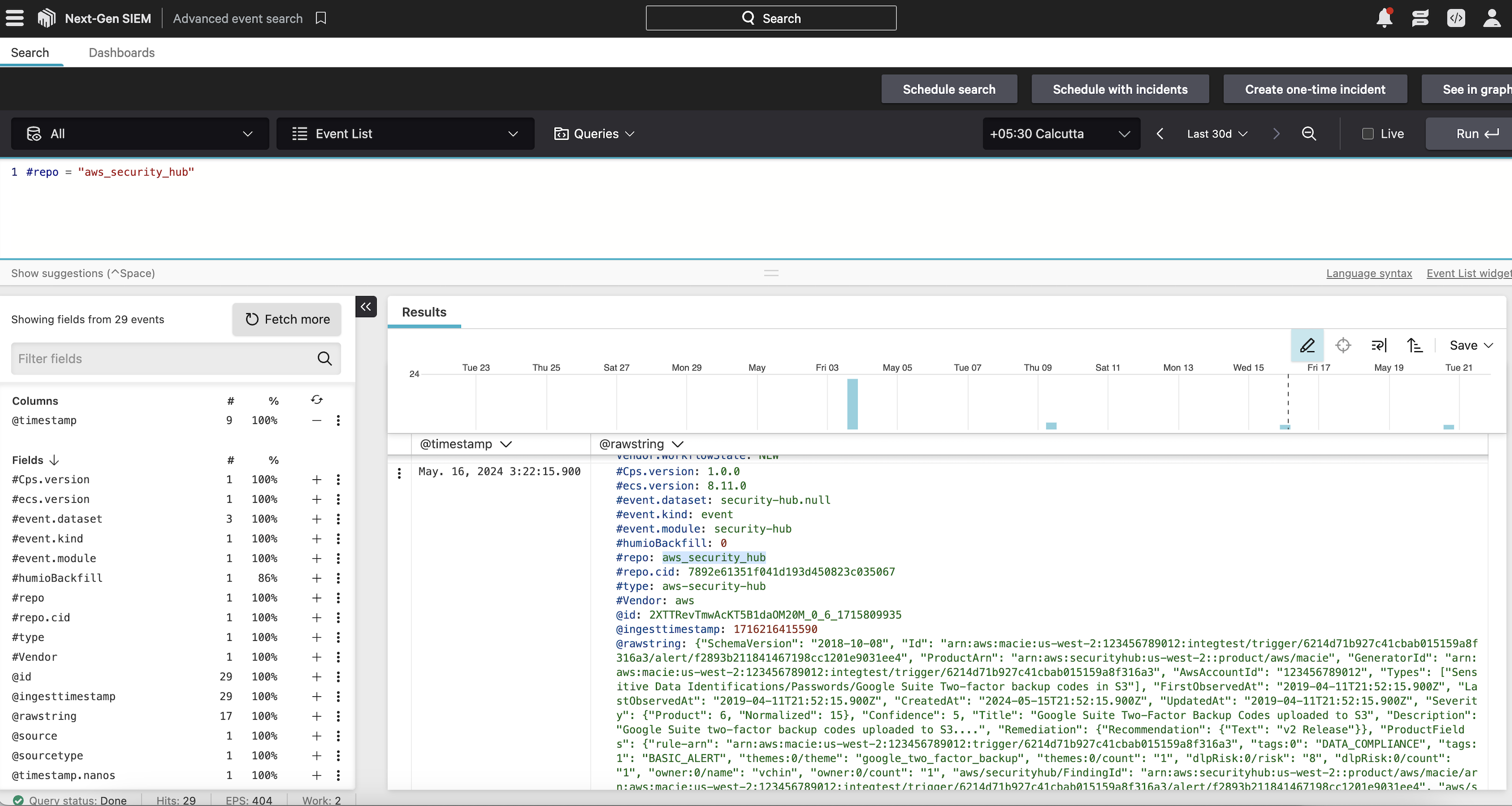Remove @timestamp from columns with minus
Viewport: 1512px width, 806px height.
tap(317, 420)
